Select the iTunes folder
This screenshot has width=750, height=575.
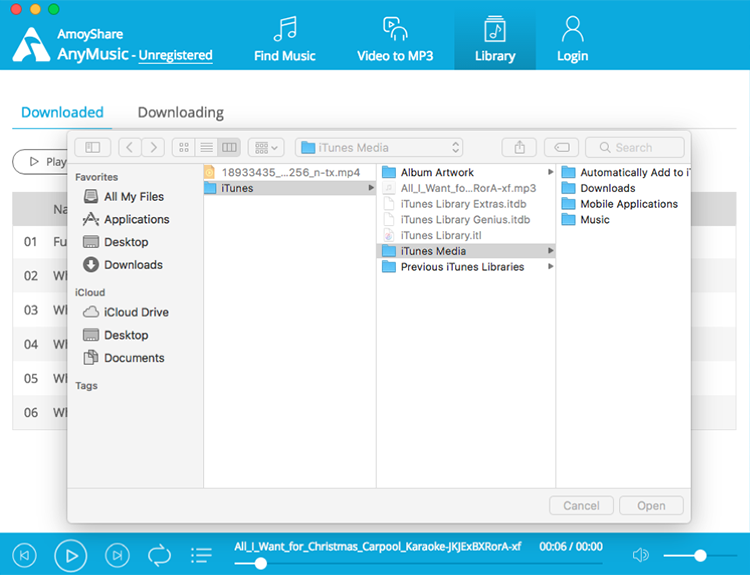289,188
